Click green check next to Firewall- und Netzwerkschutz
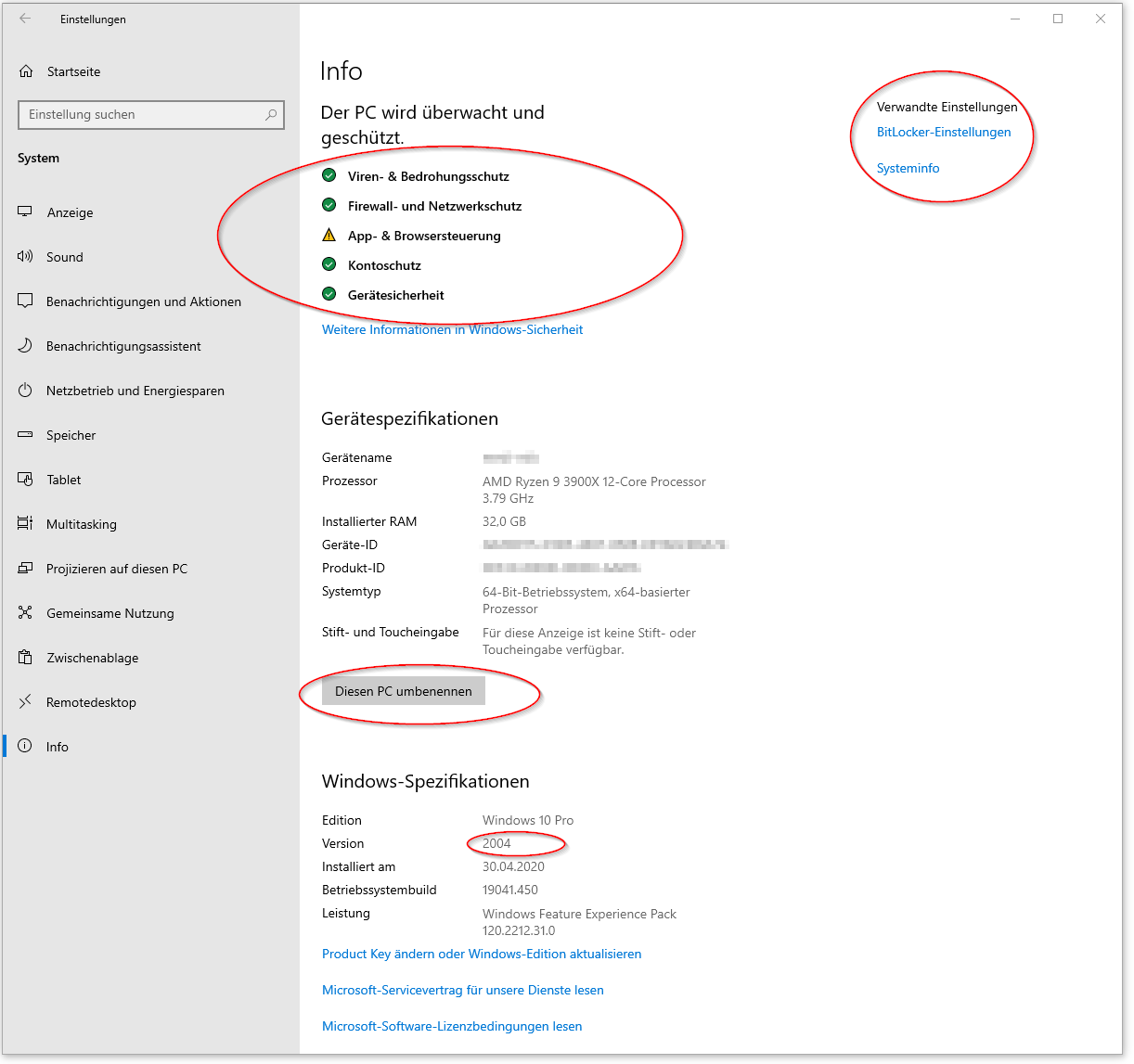This screenshot has height=1064, width=1134. [x=329, y=205]
